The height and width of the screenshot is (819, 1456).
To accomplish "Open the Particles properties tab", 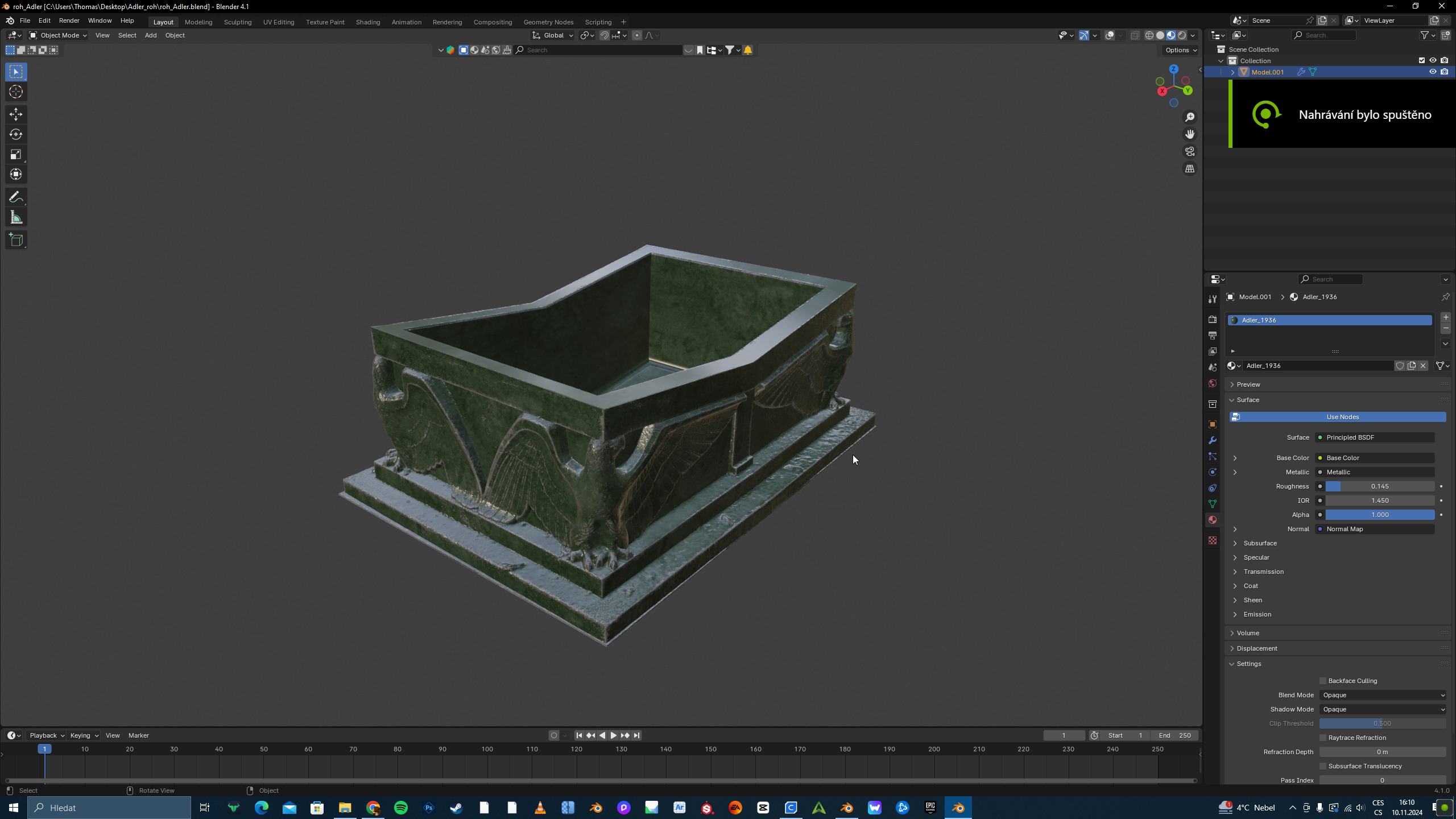I will tap(1213, 456).
